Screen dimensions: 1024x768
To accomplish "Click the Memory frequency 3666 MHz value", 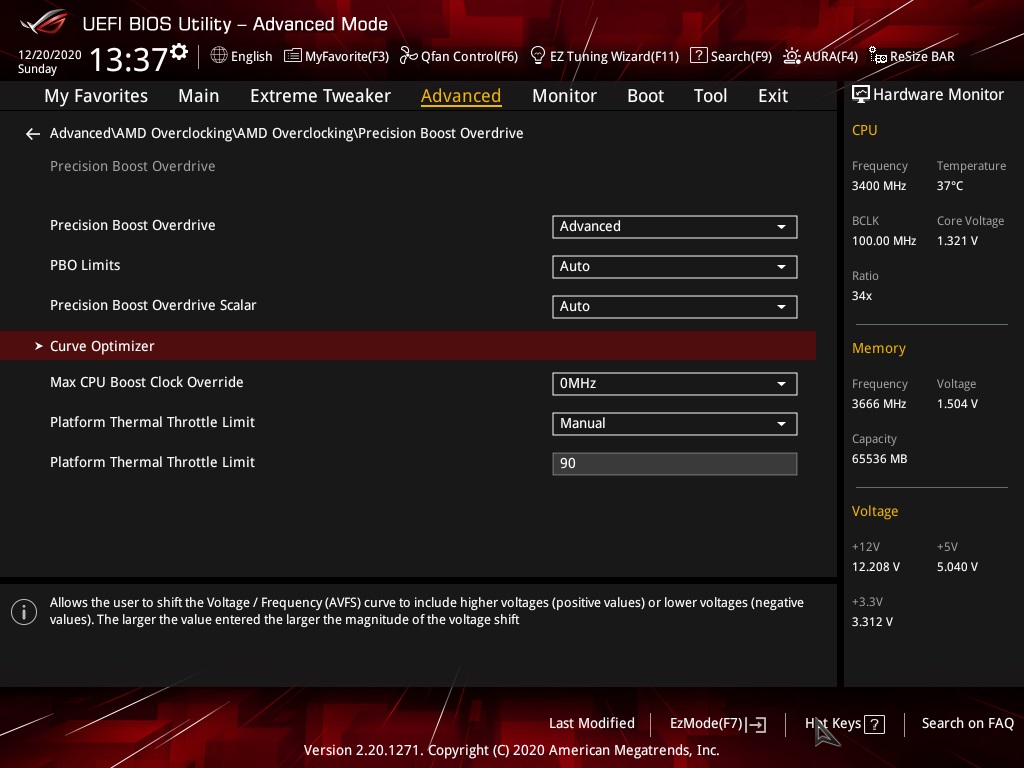I will (x=879, y=404).
